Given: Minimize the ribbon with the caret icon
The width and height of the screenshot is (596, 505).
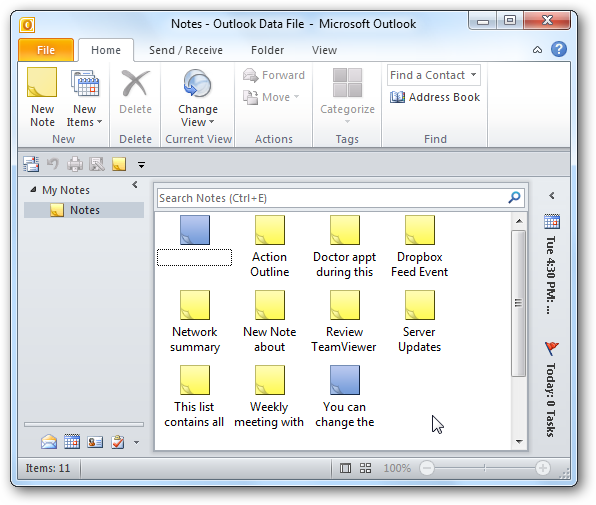Looking at the screenshot, I should point(537,50).
